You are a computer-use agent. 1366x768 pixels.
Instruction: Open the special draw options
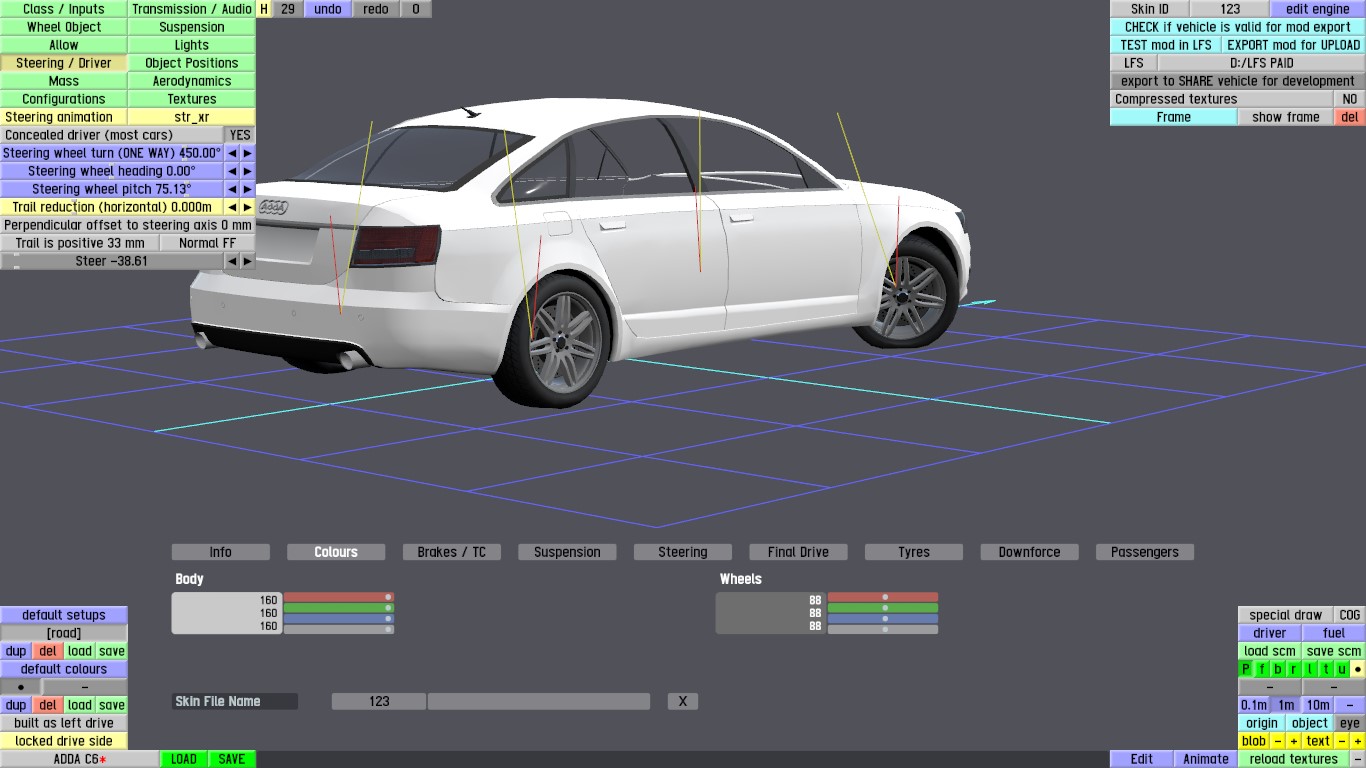point(1286,615)
